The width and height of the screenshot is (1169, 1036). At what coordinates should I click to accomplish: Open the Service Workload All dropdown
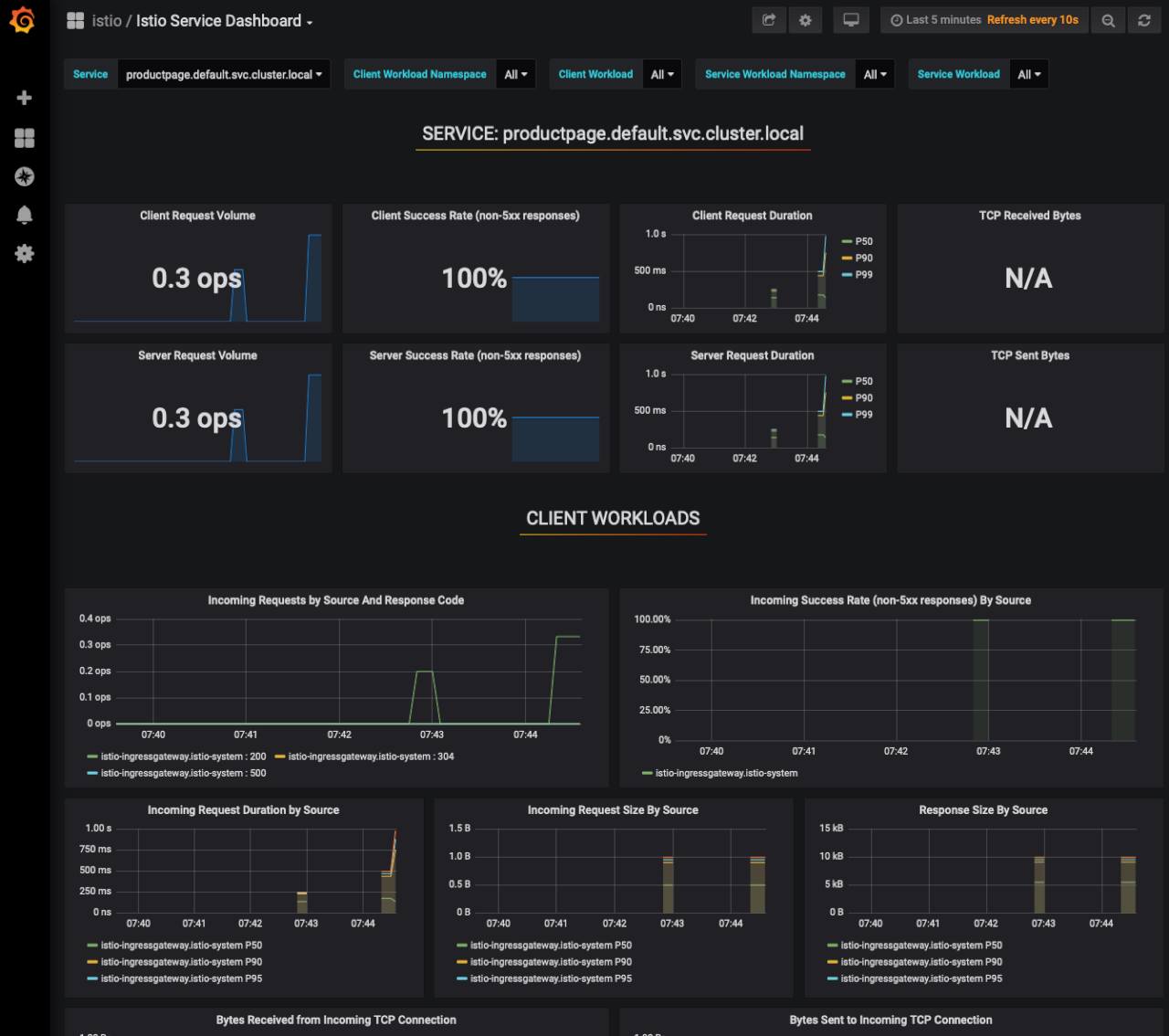click(1028, 74)
